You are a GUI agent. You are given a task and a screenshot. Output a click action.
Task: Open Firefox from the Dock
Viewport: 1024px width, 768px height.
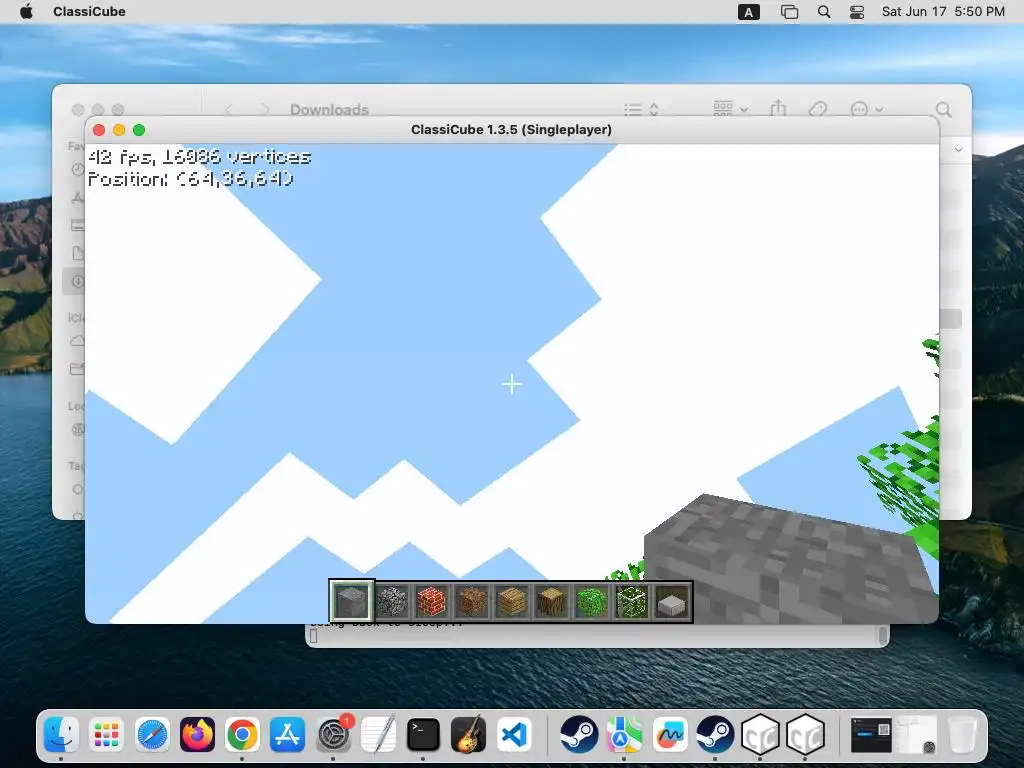click(x=197, y=735)
